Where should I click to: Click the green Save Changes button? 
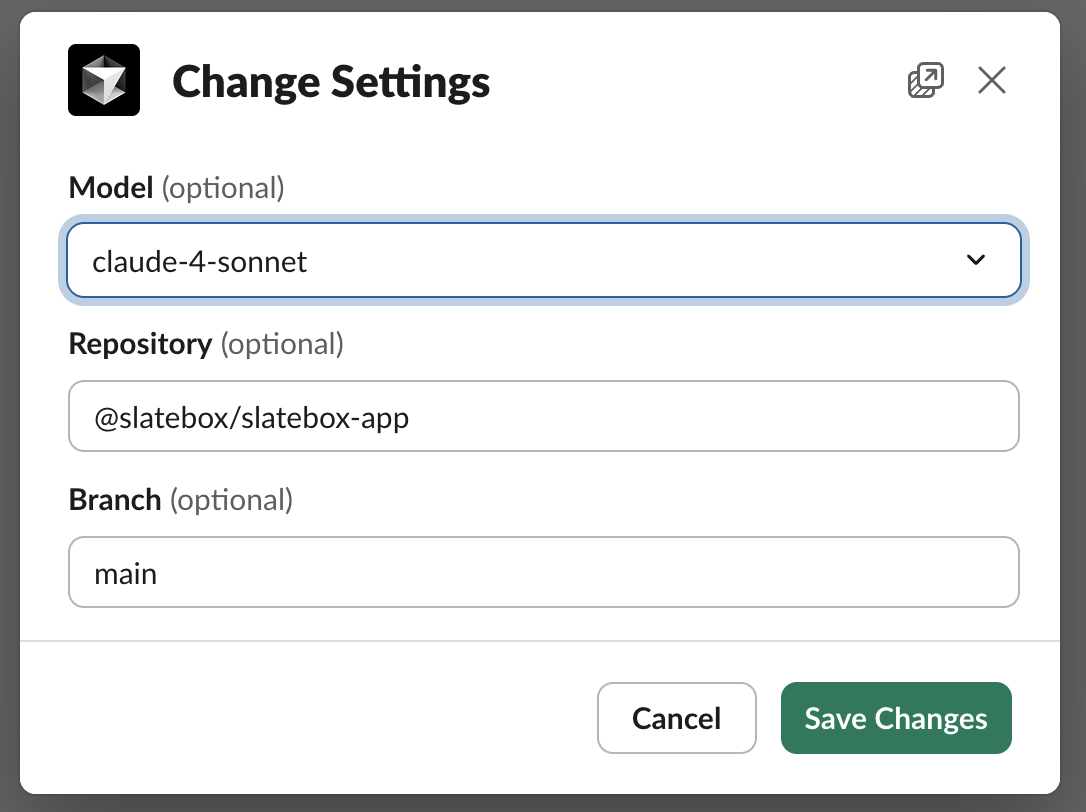point(895,718)
